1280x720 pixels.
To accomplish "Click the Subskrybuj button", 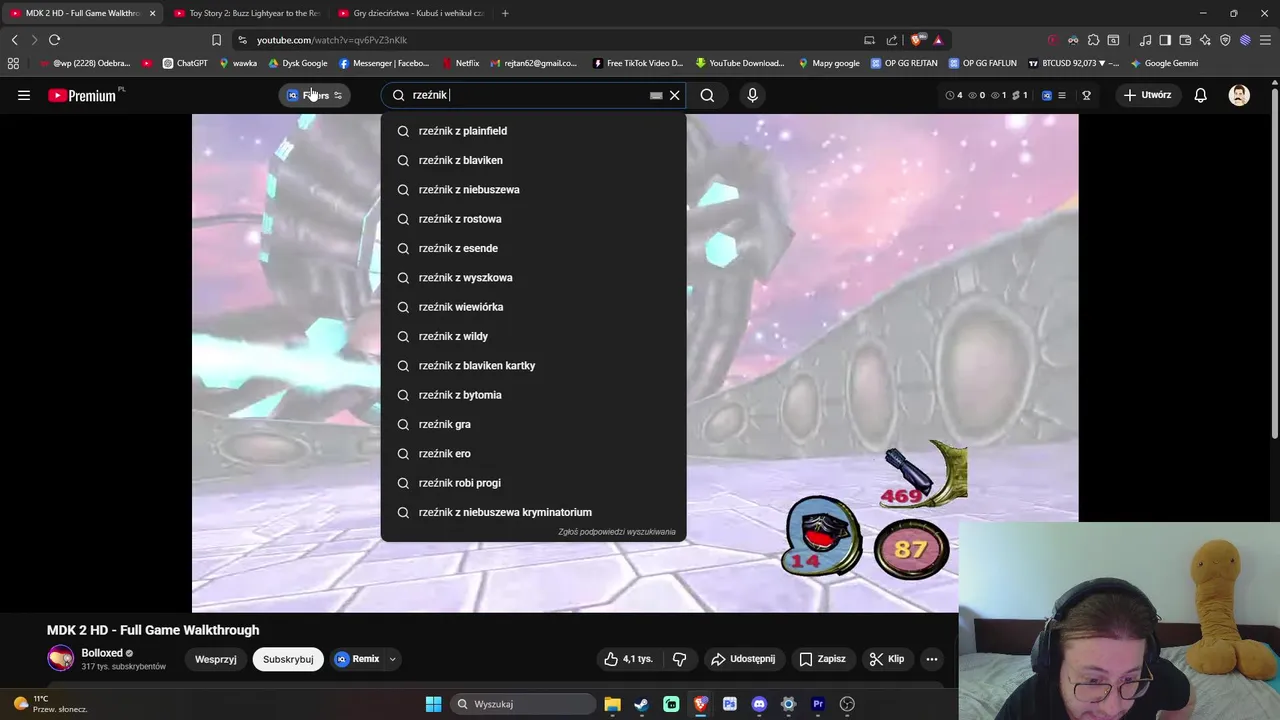I will pos(288,659).
